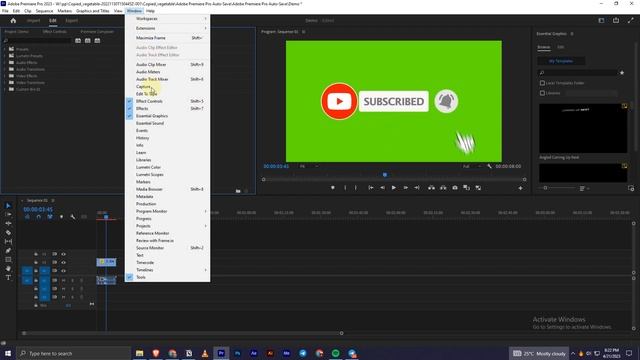Screen dimensions: 640x360
Task: Switch to the Export tab
Action: [x=71, y=20]
